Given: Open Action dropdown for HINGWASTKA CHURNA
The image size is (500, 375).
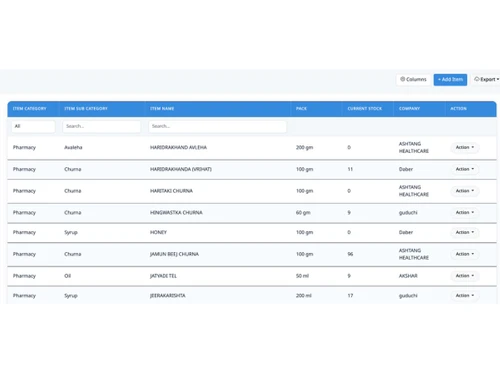Looking at the screenshot, I should (465, 213).
